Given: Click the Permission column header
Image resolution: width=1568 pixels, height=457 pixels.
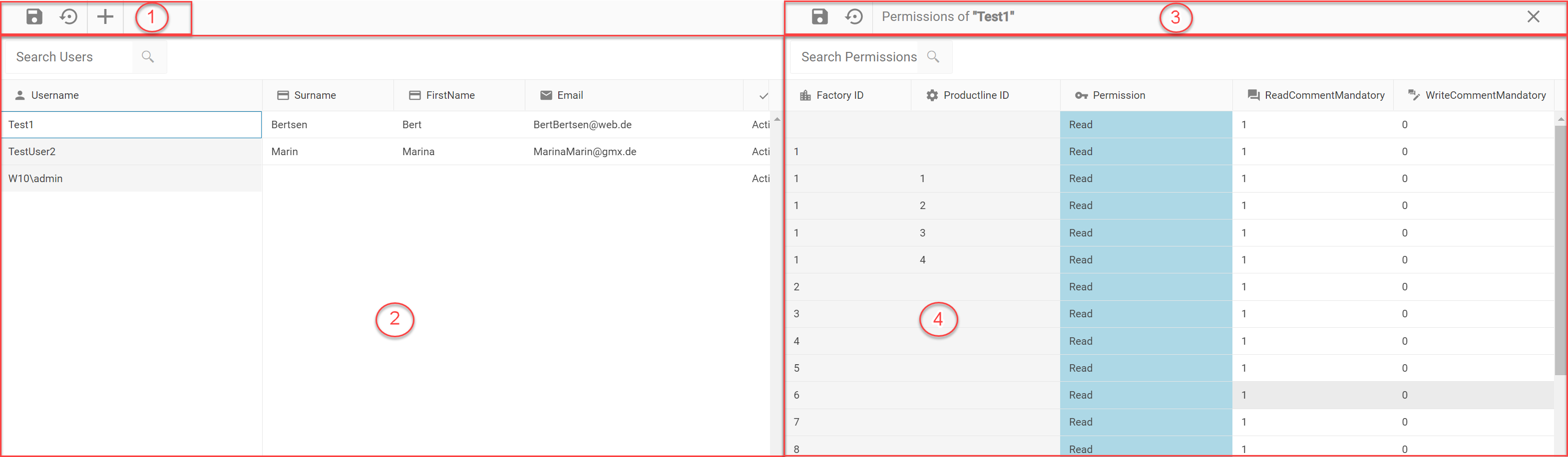Looking at the screenshot, I should coord(1118,95).
